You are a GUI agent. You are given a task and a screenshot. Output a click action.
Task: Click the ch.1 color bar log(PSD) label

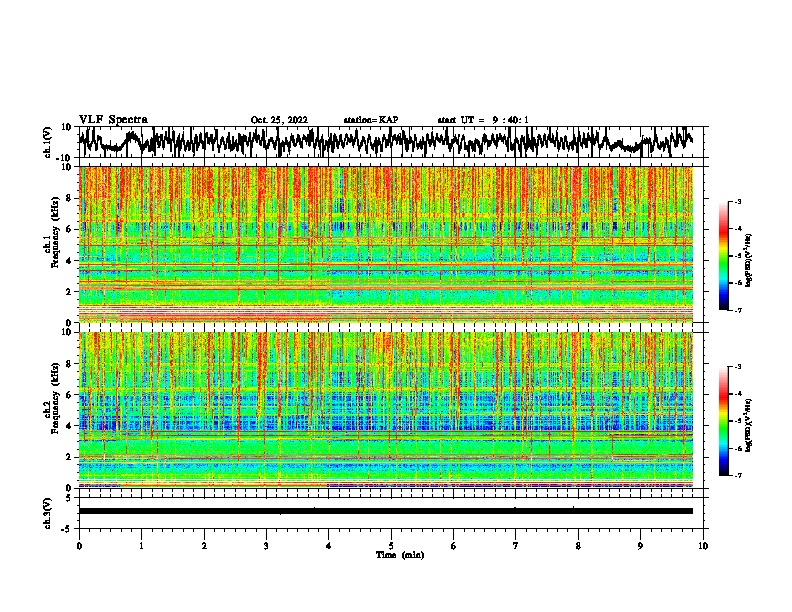749,260
